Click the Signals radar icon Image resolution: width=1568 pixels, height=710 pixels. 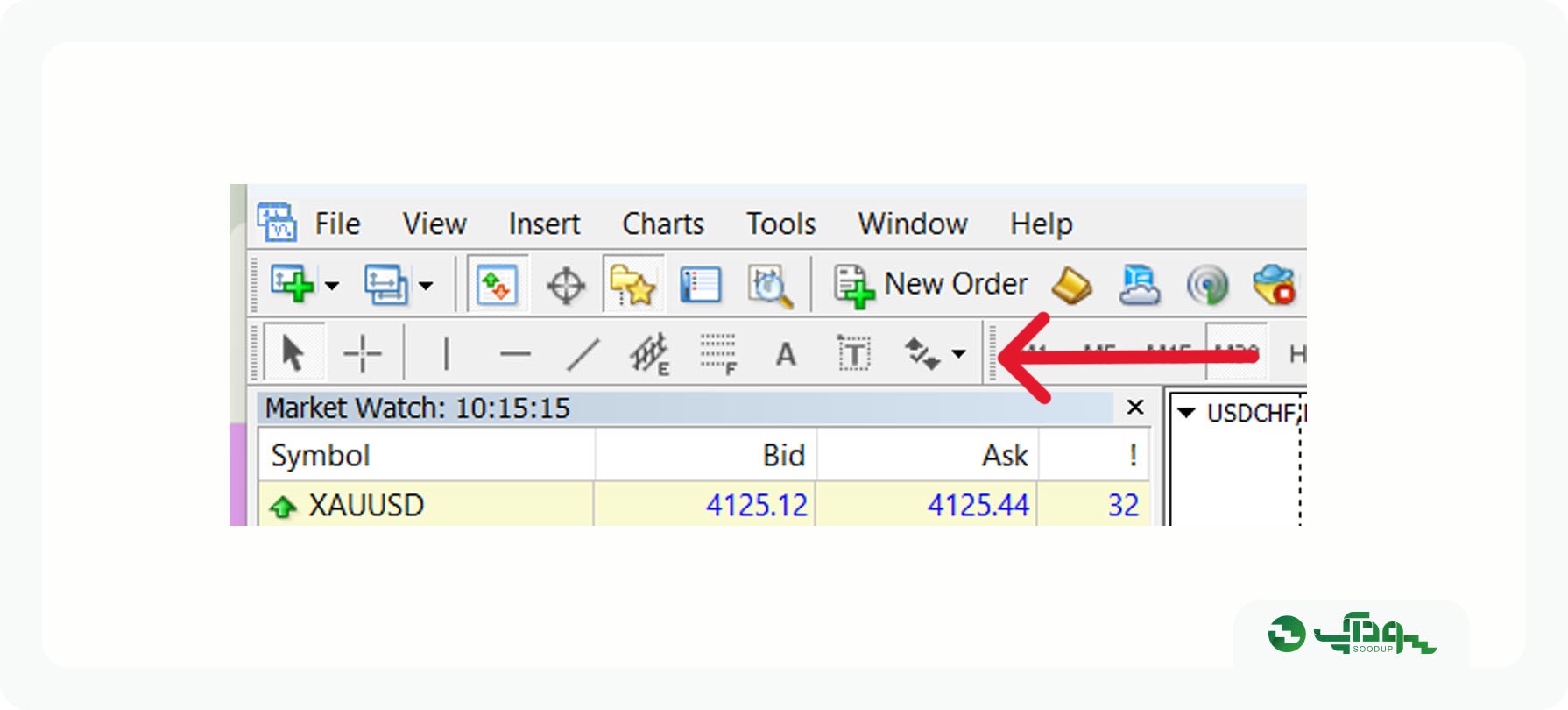[x=1207, y=285]
